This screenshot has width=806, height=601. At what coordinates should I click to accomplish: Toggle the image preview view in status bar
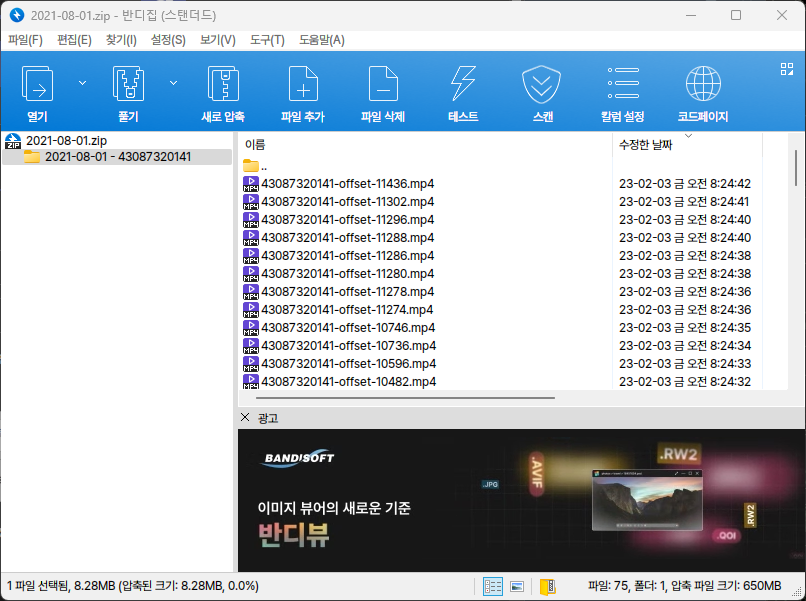point(518,586)
